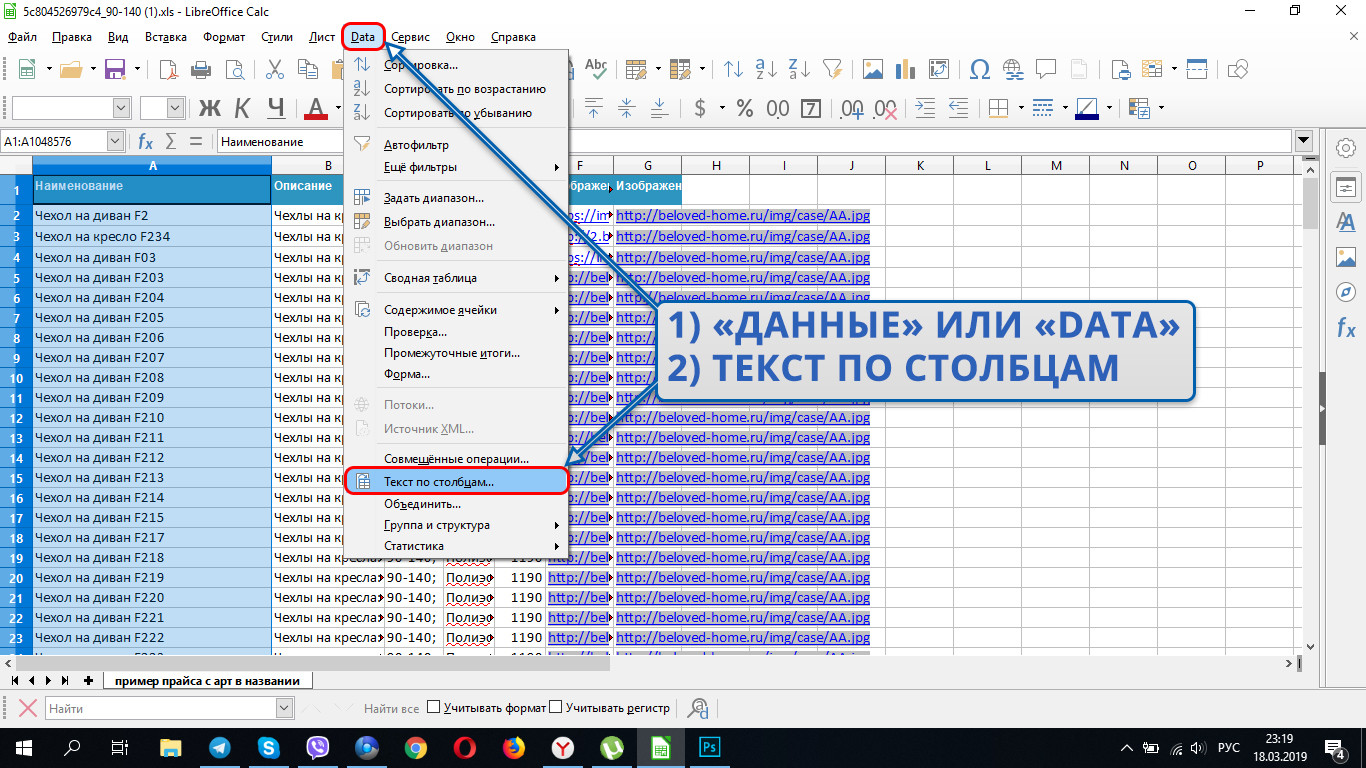Open find field history dropdown
Image resolution: width=1366 pixels, height=768 pixels.
[x=283, y=708]
